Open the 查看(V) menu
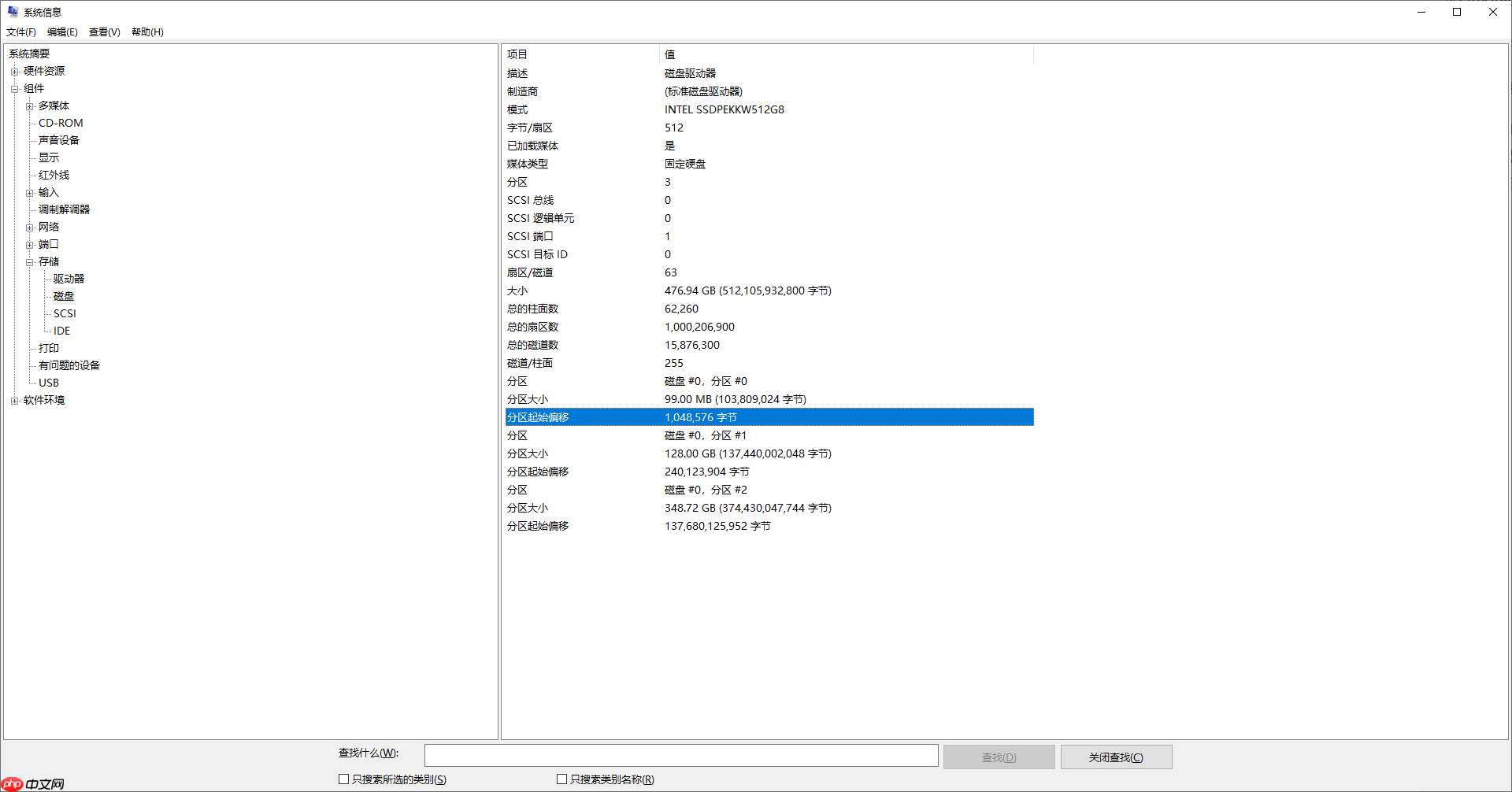1512x792 pixels. point(104,32)
